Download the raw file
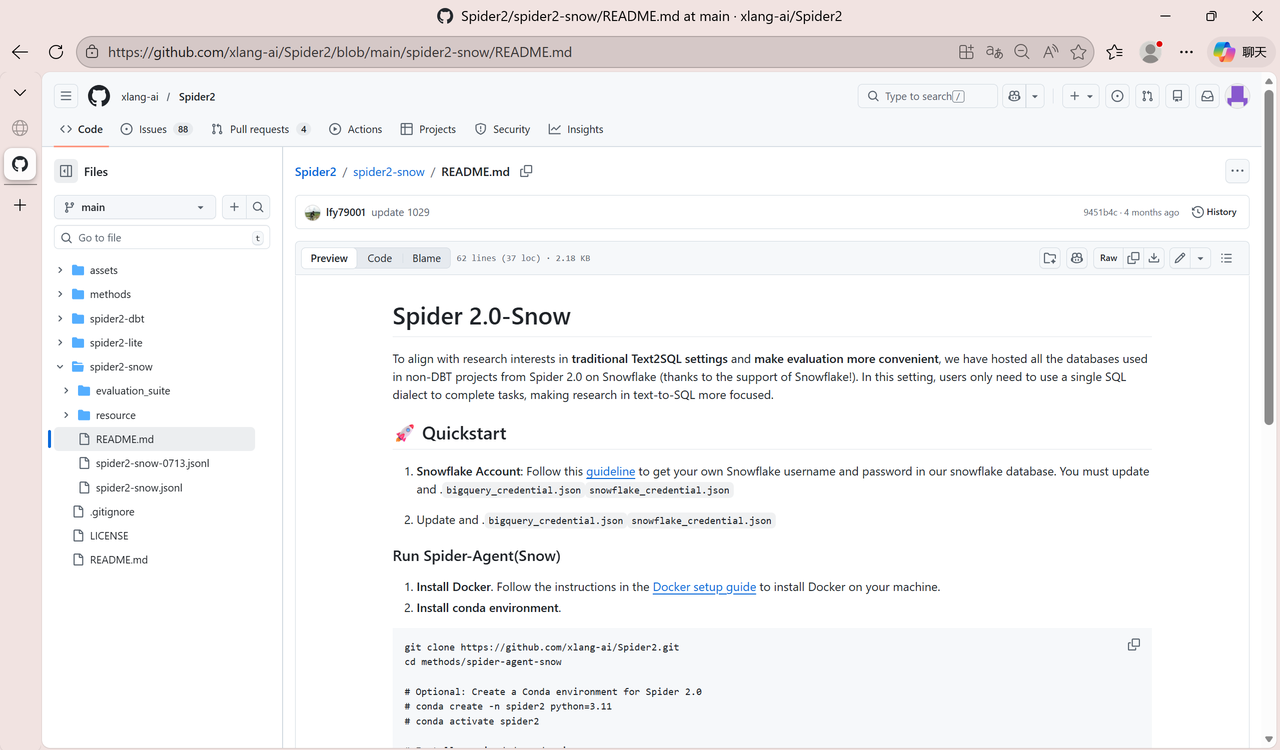The width and height of the screenshot is (1280, 750). tap(1154, 258)
